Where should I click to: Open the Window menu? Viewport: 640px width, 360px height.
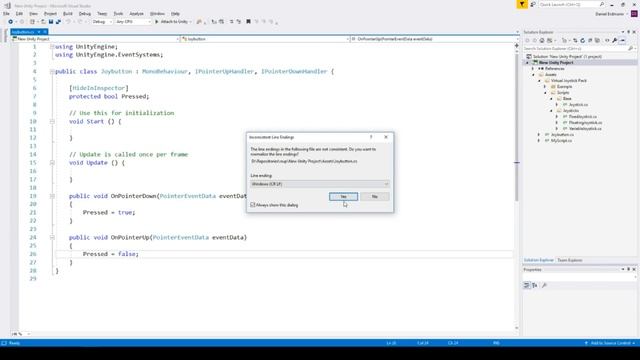(157, 13)
